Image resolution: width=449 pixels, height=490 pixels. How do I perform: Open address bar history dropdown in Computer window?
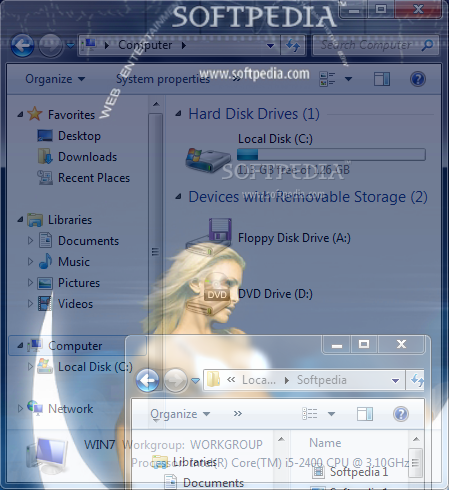click(270, 45)
